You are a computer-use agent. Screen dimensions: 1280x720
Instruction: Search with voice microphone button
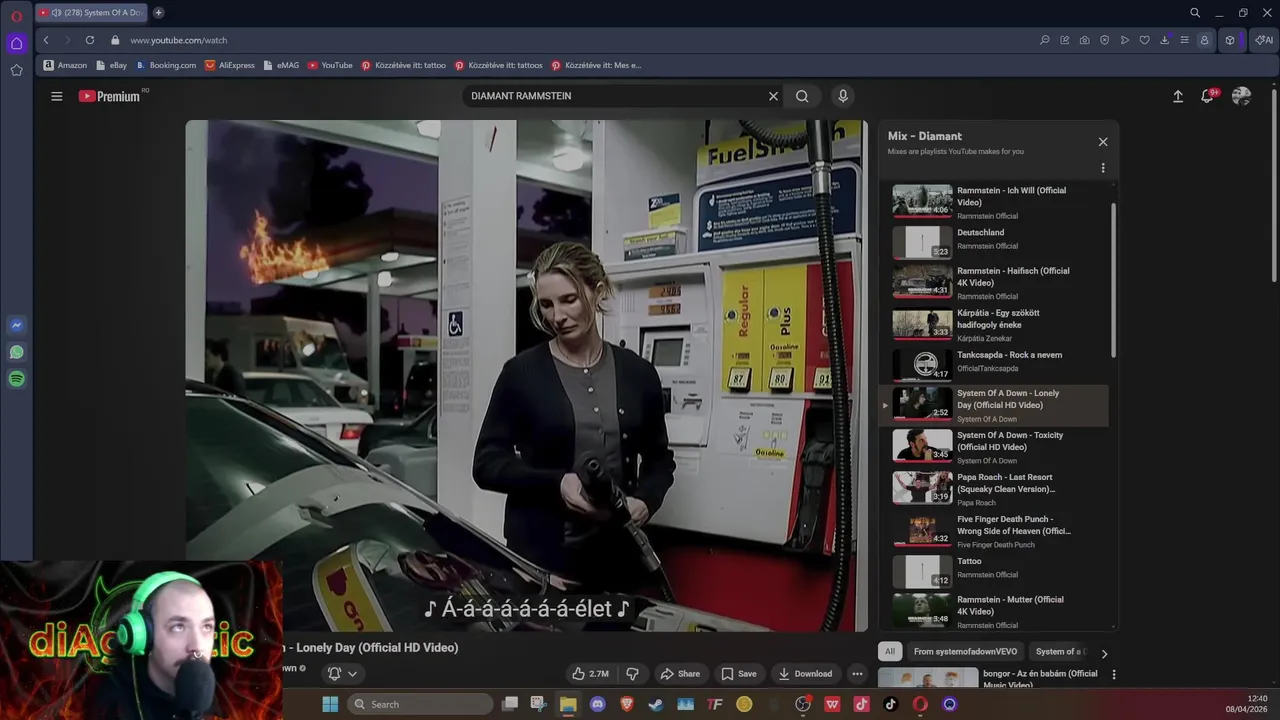[x=843, y=96]
